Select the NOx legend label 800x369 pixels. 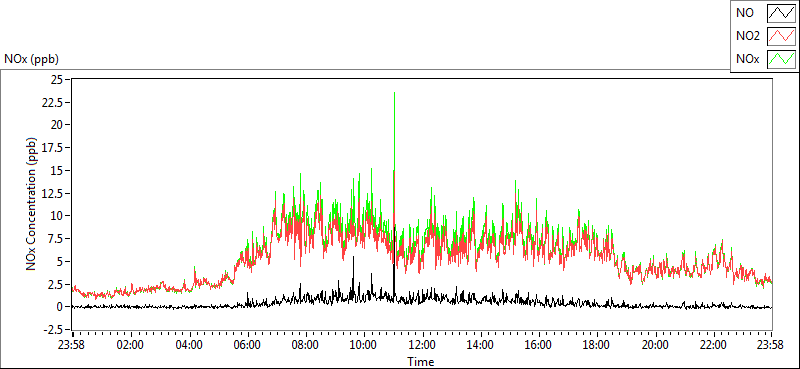[x=748, y=59]
